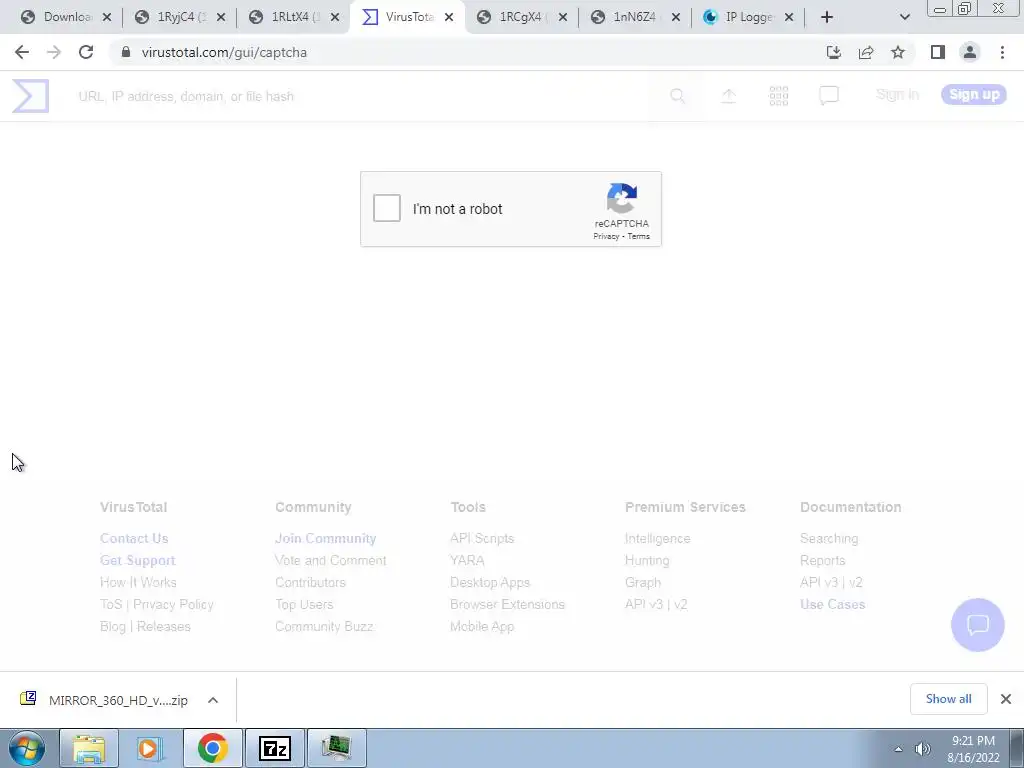1024x768 pixels.
Task: Click the search magnifier icon
Action: 678,96
